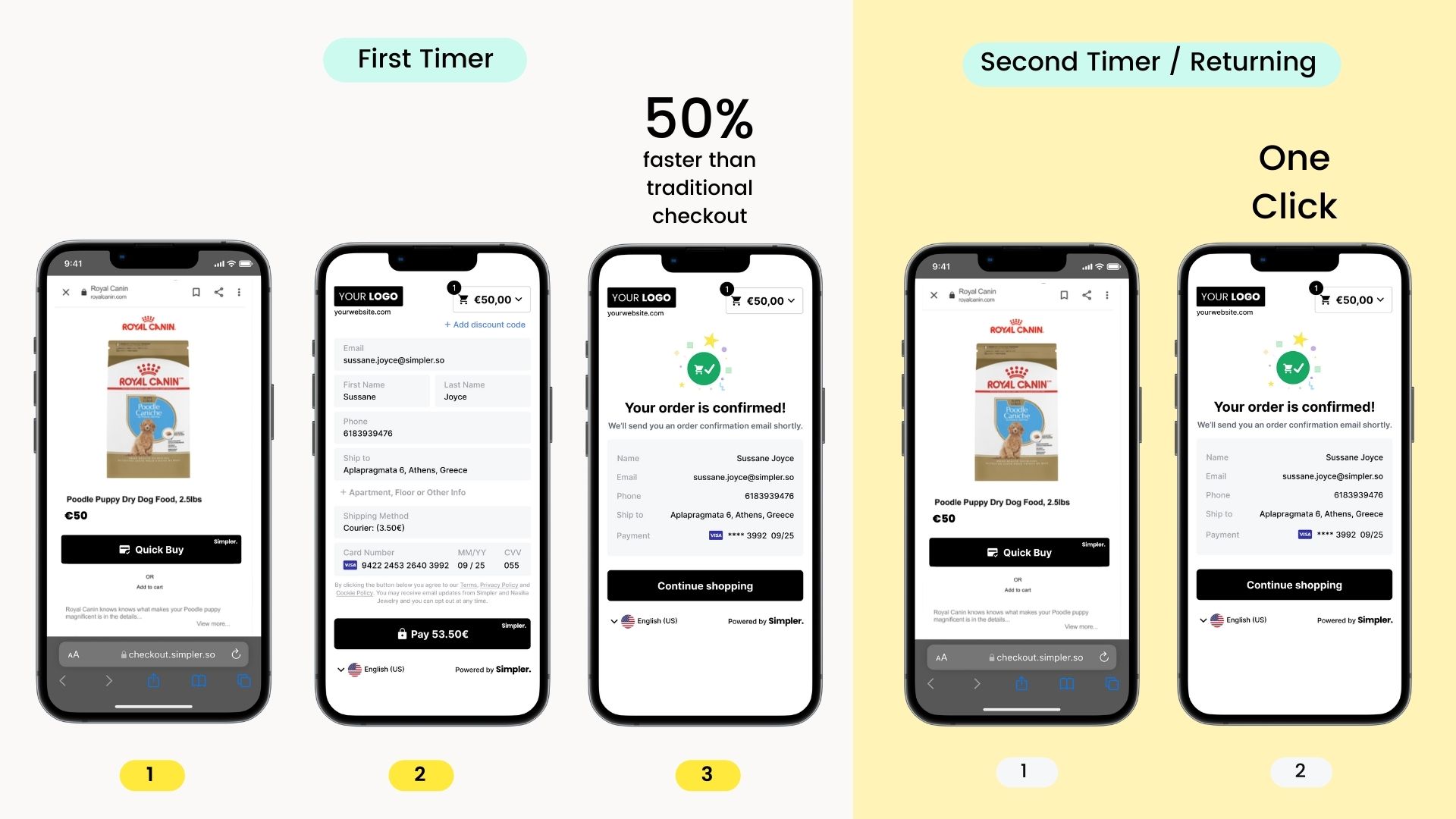
Task: Click Add discount code toggle link
Action: pyautogui.click(x=485, y=324)
